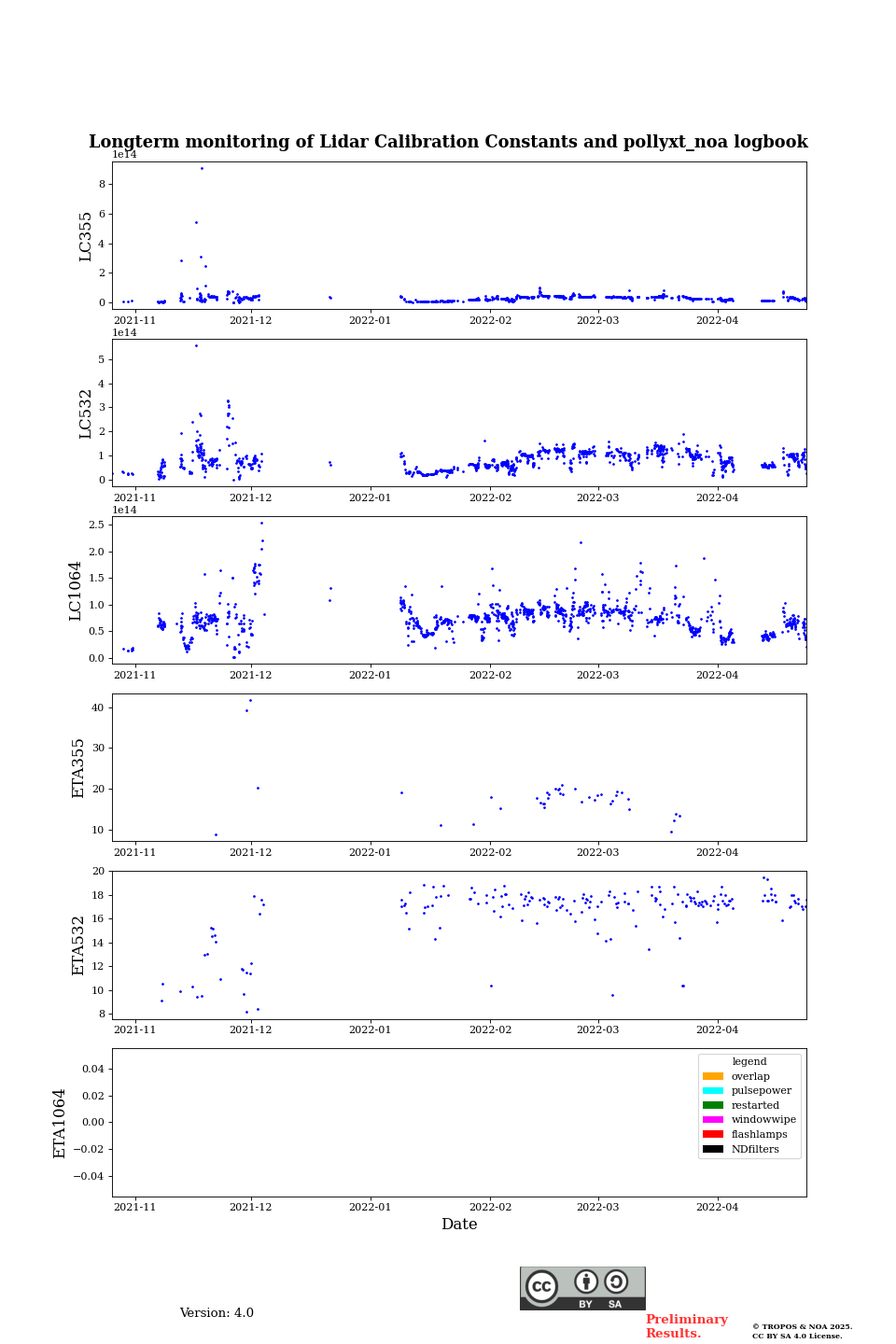Screen dimensions: 896x1344
Task: Click the SA share-alike icon
Action: point(616,1281)
